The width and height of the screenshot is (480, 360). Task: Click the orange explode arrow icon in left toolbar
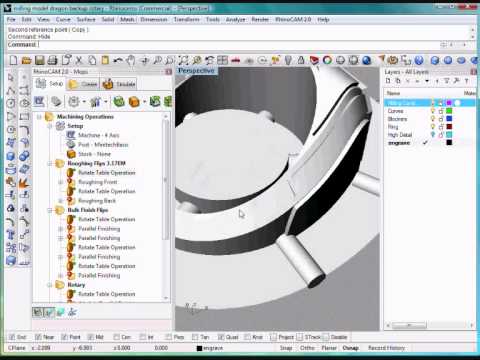(x=24, y=182)
